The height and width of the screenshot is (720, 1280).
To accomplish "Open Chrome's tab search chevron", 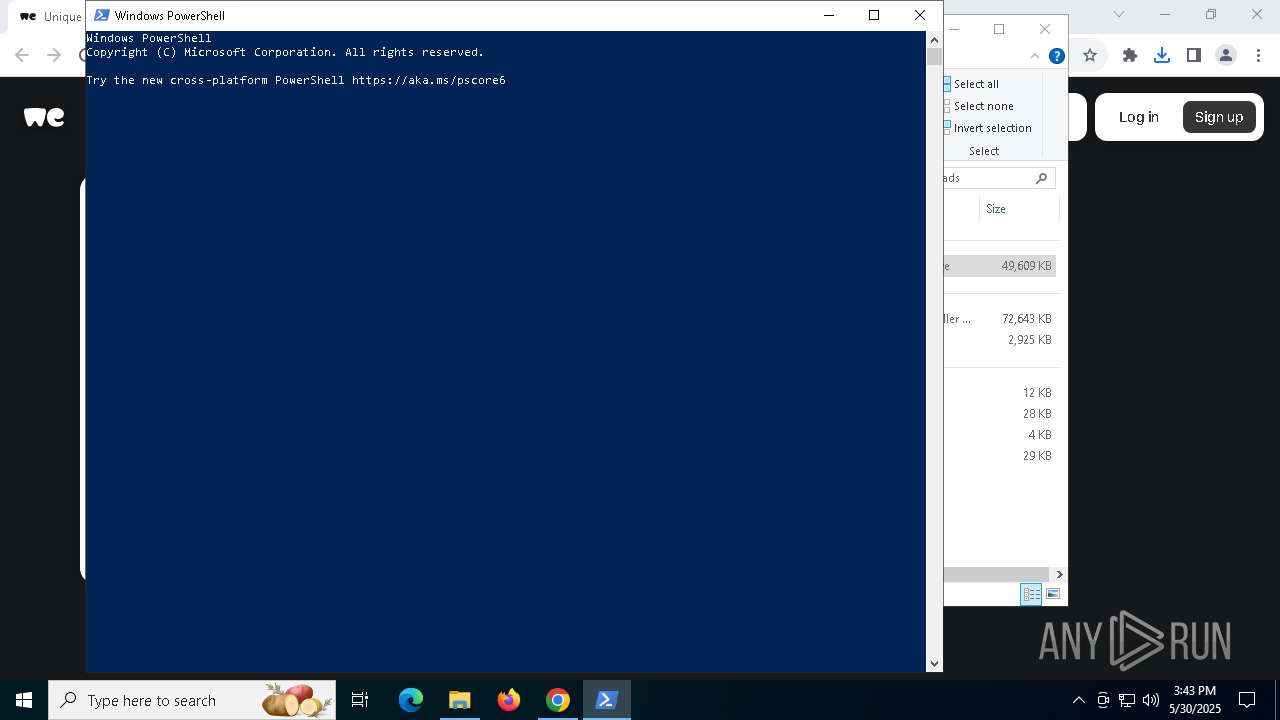I will 1119,14.
